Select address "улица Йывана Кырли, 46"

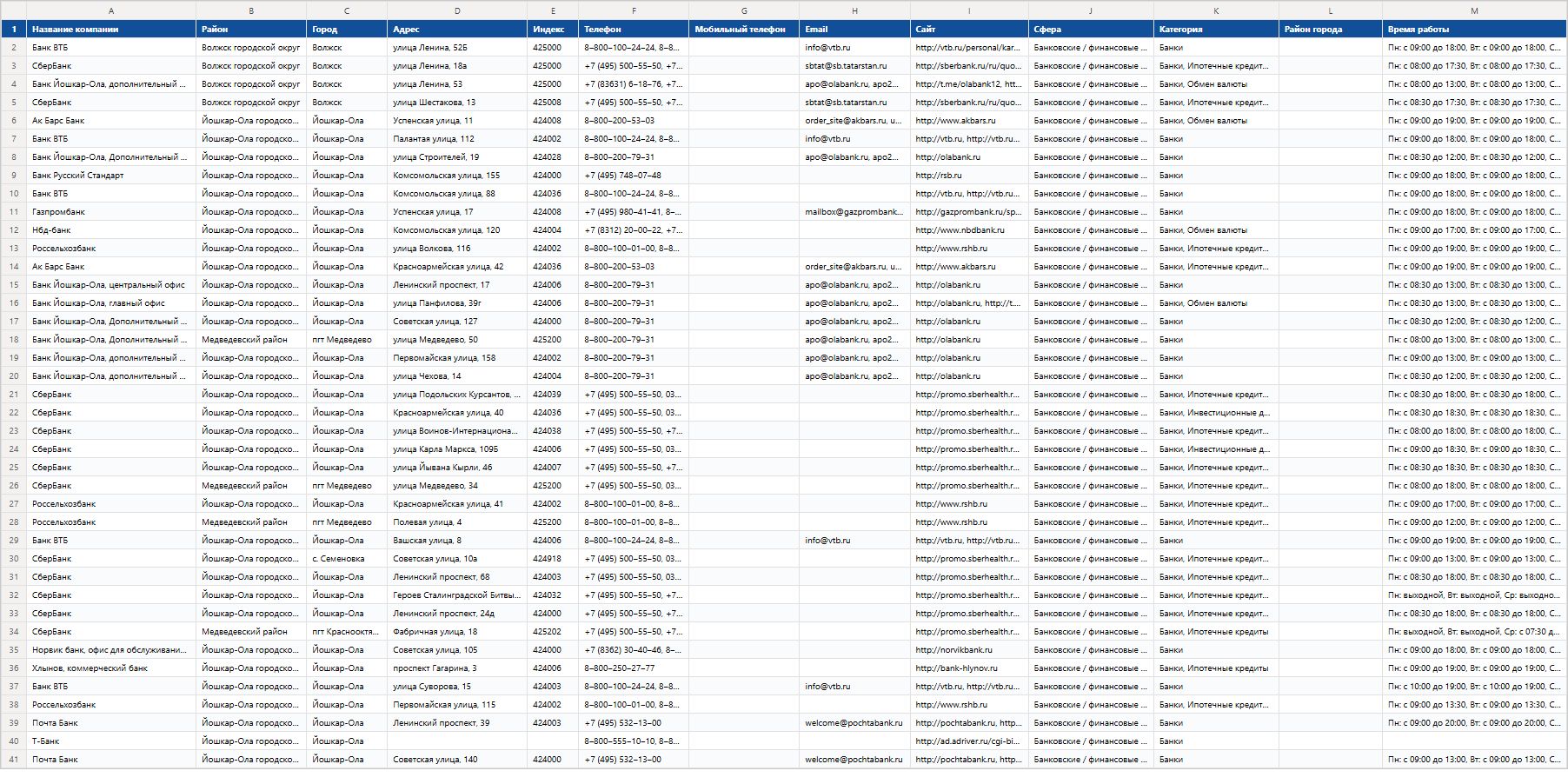[x=457, y=468]
